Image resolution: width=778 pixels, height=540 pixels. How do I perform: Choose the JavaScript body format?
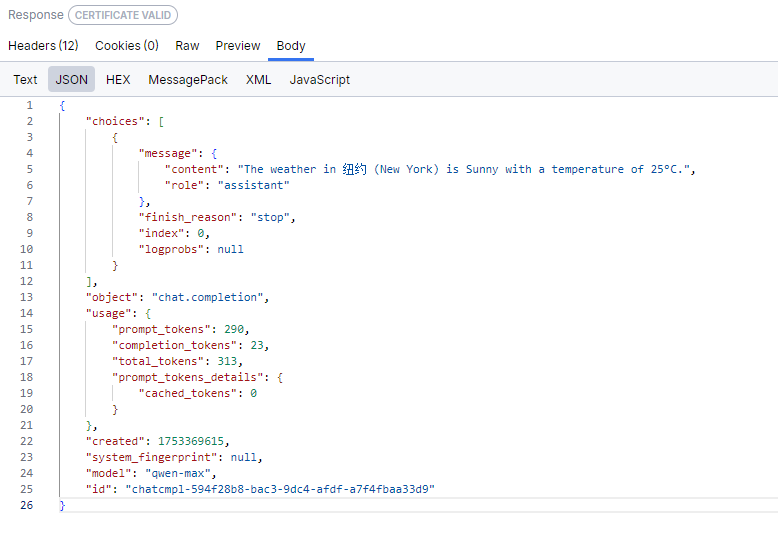[x=320, y=79]
